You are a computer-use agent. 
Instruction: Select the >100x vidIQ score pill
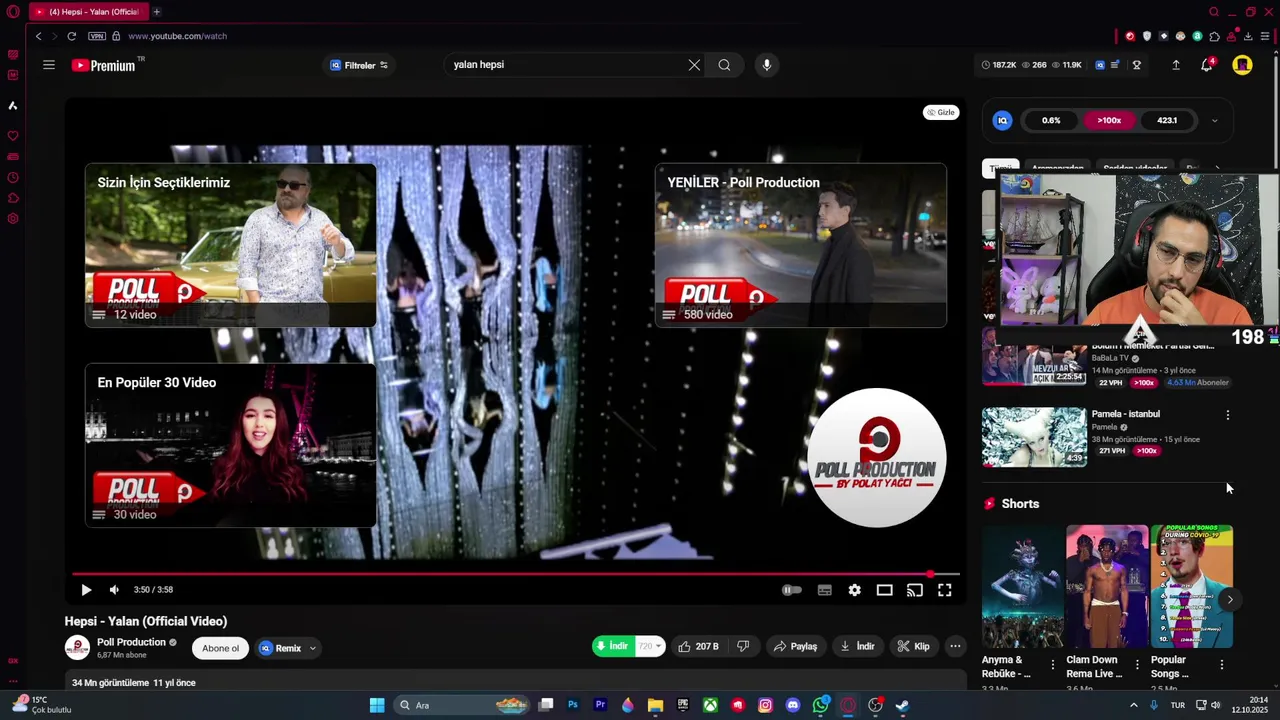click(x=1109, y=121)
